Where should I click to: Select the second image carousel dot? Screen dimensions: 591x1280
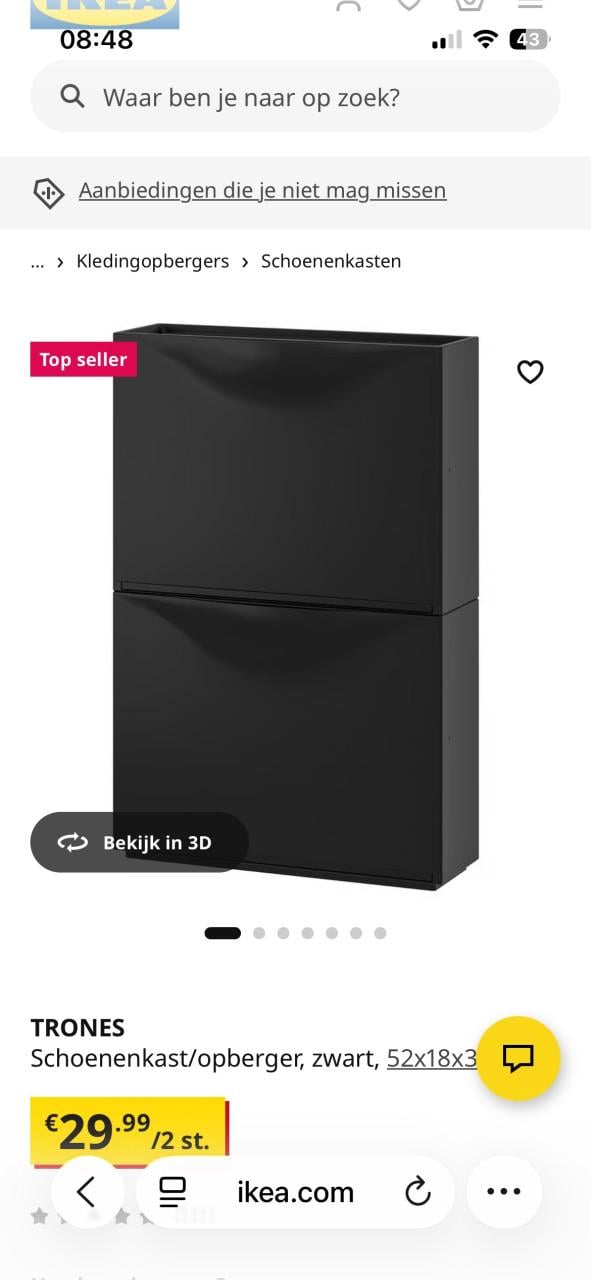[259, 933]
